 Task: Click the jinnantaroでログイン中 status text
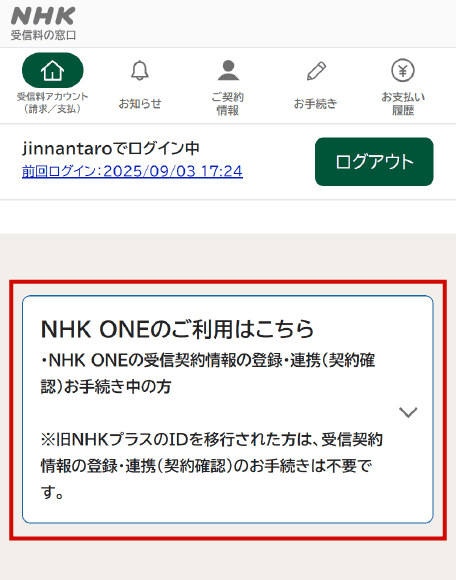point(111,148)
